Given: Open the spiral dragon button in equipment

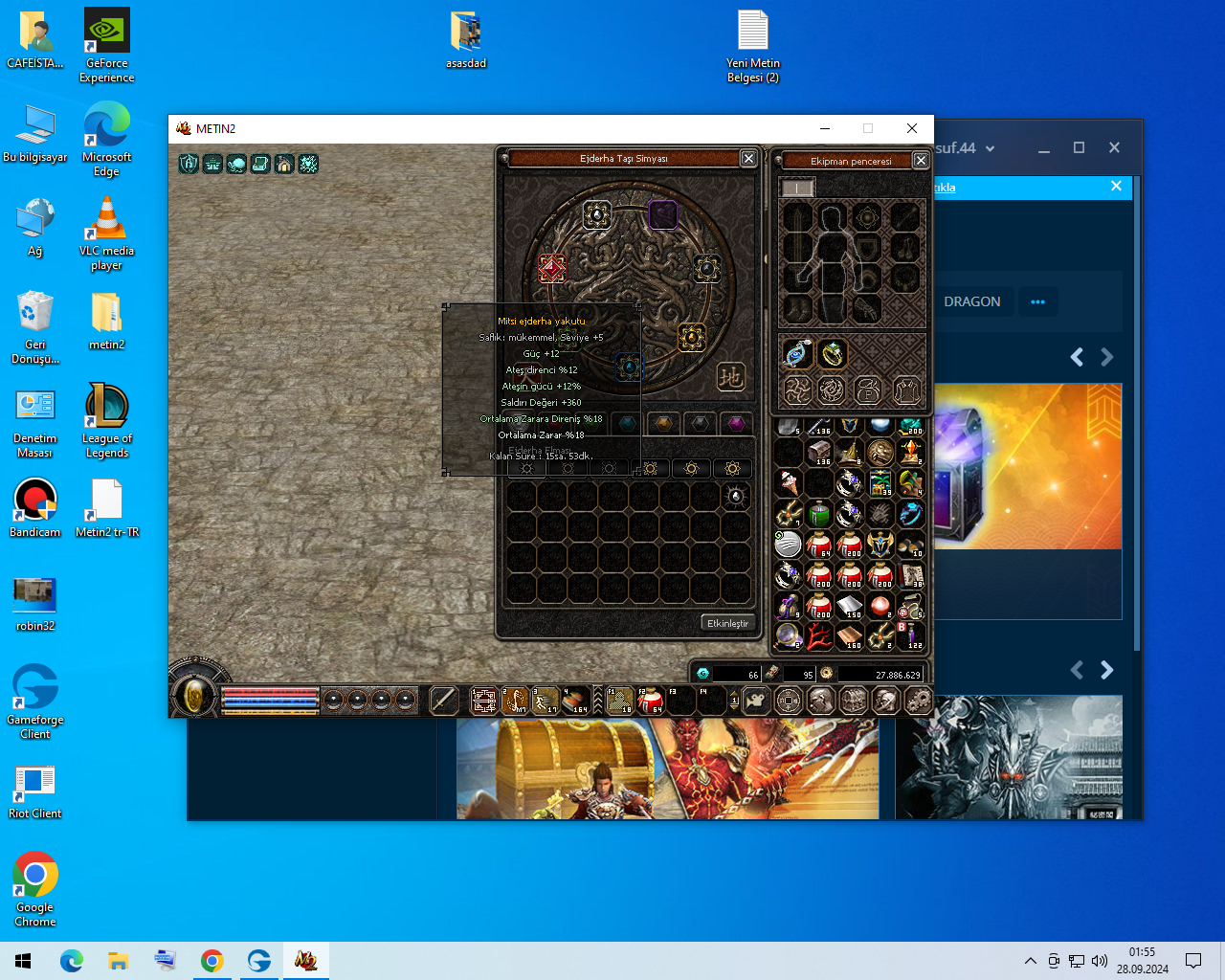Looking at the screenshot, I should pos(832,390).
